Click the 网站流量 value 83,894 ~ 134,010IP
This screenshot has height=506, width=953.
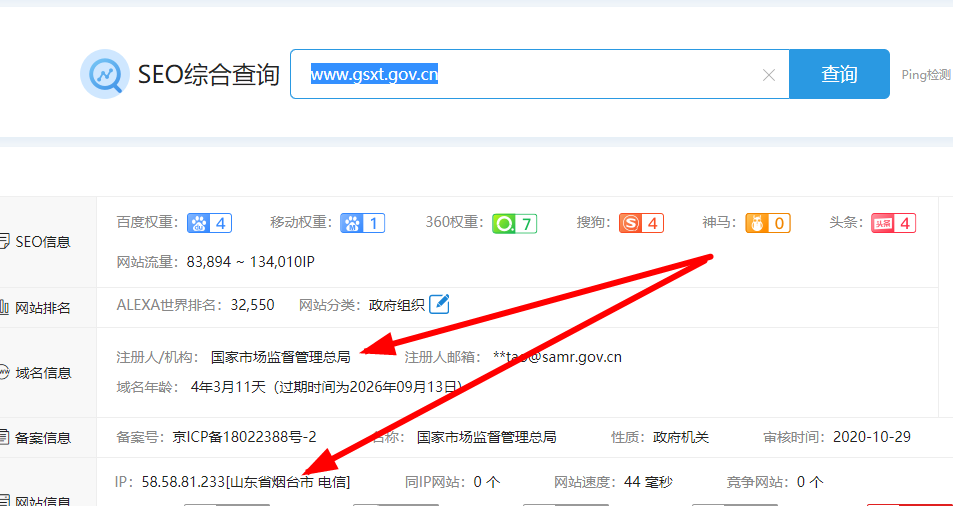coord(250,262)
